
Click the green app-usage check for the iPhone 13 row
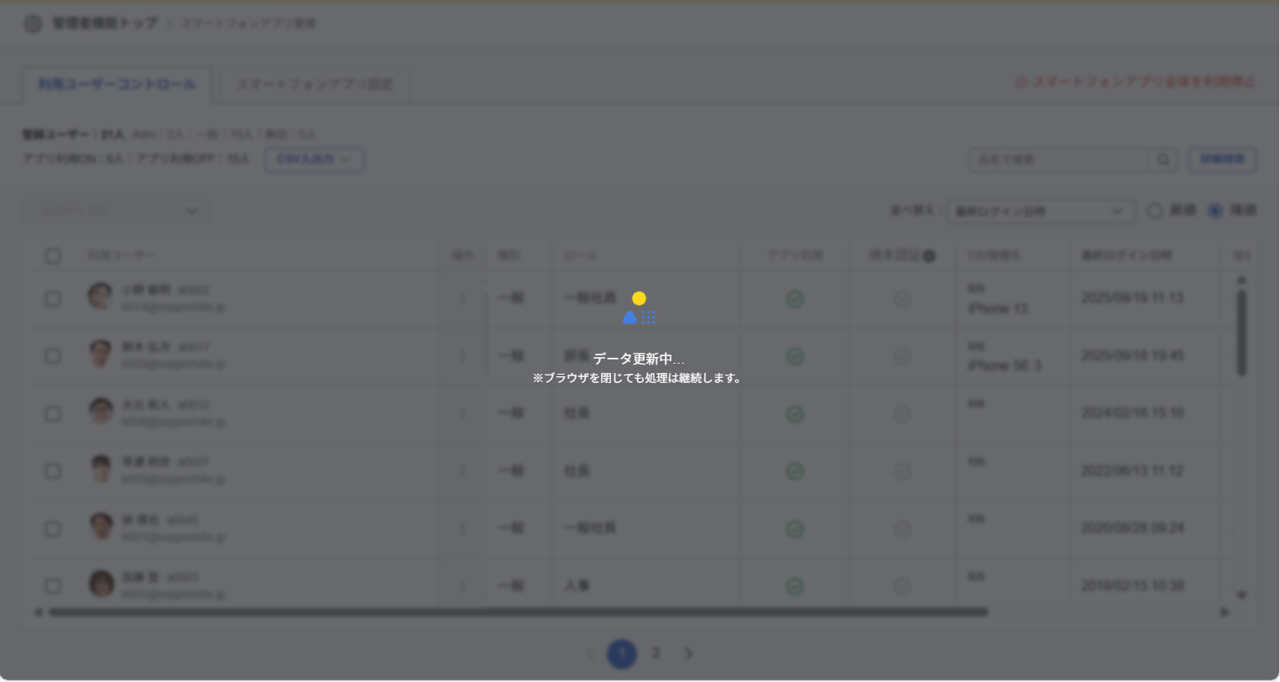click(795, 299)
